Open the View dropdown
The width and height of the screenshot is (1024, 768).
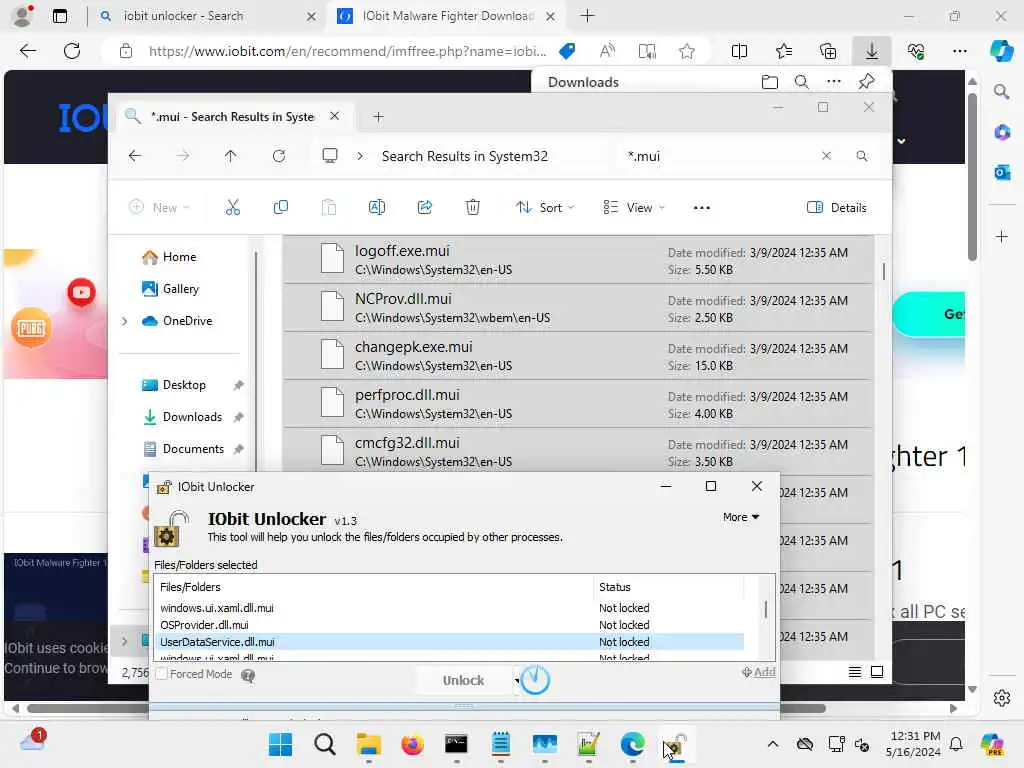click(x=634, y=208)
